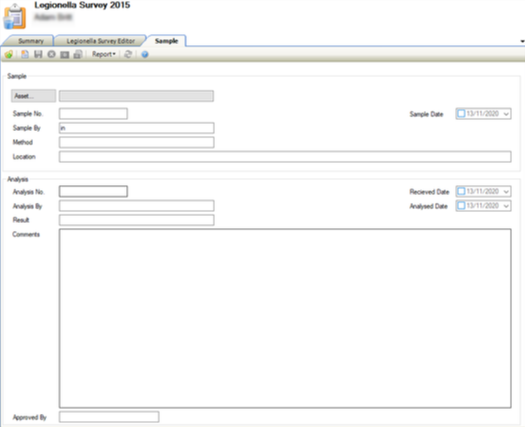Expand the Analysed Date dropdown arrow

(506, 206)
